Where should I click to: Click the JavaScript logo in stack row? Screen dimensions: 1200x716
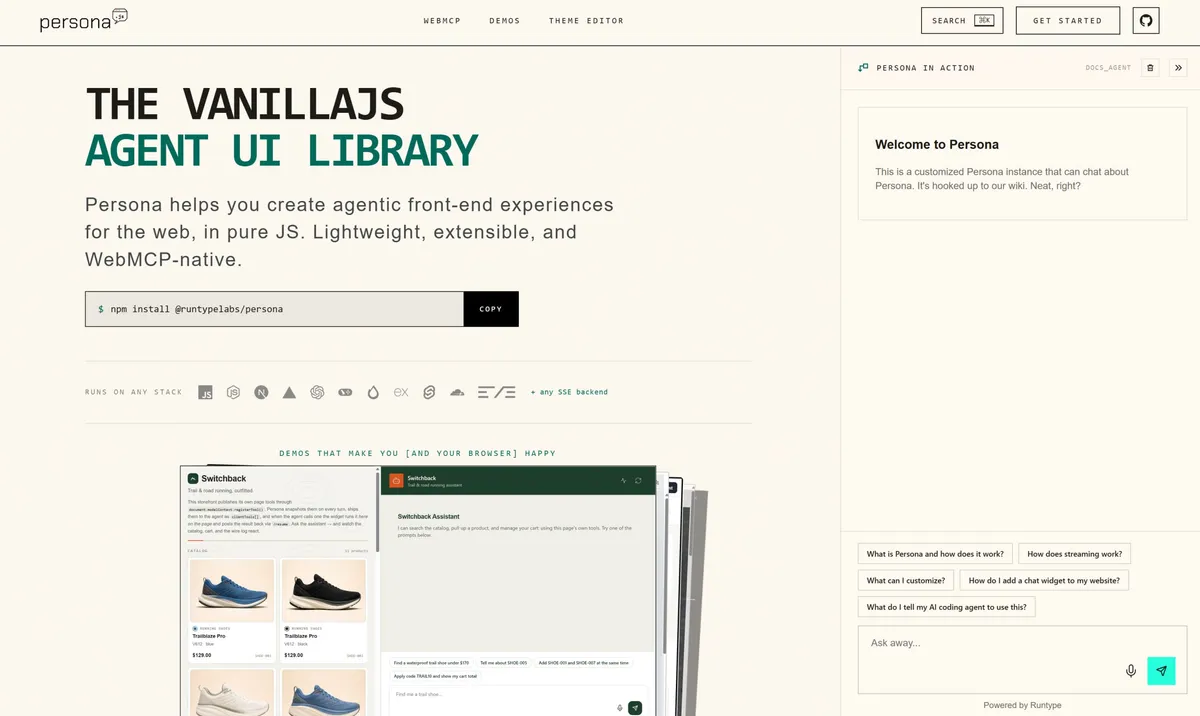point(205,393)
